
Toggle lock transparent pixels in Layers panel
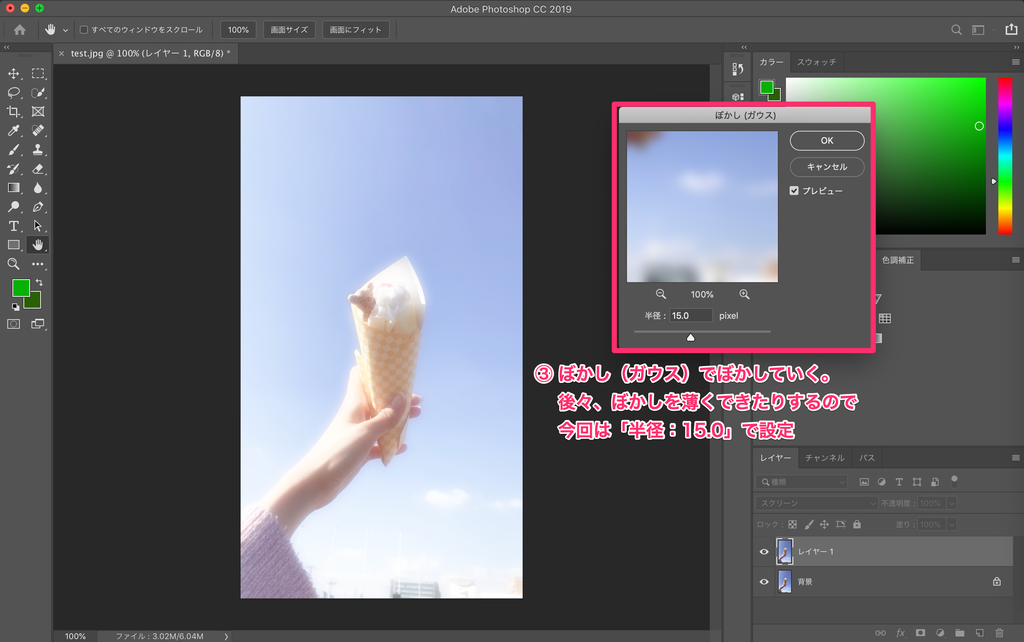point(792,524)
